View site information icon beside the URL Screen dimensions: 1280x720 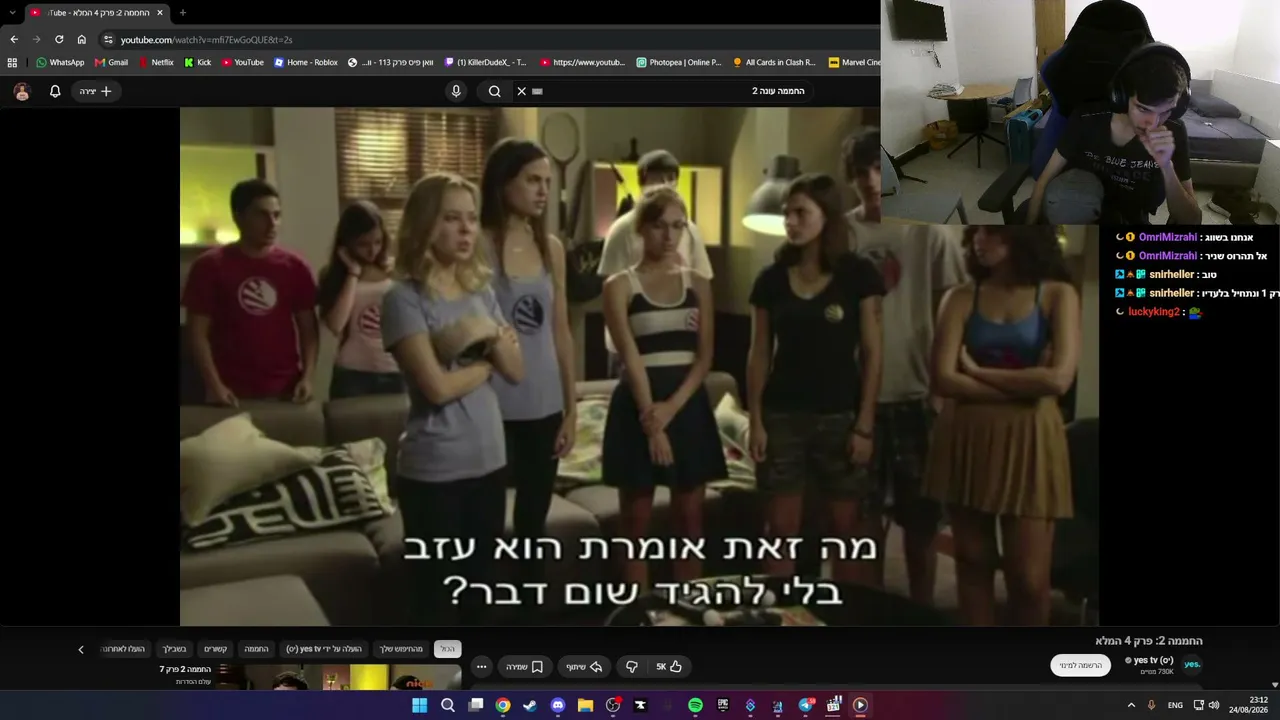(x=108, y=39)
